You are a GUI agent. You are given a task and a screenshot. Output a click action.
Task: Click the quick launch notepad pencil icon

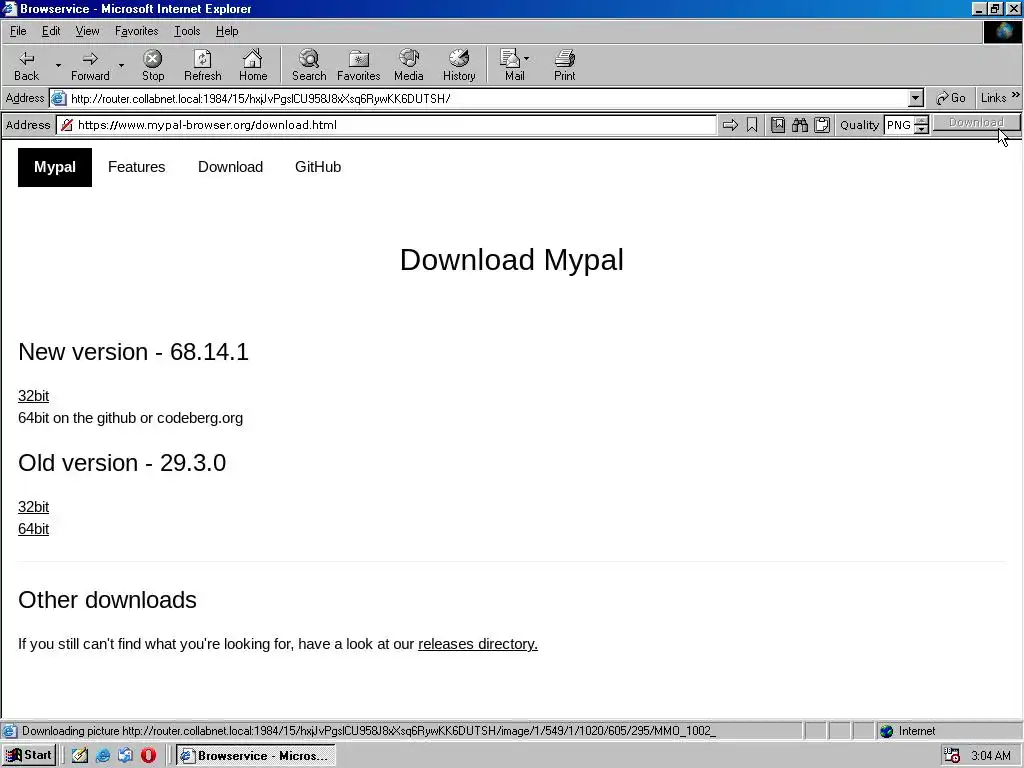pos(80,756)
